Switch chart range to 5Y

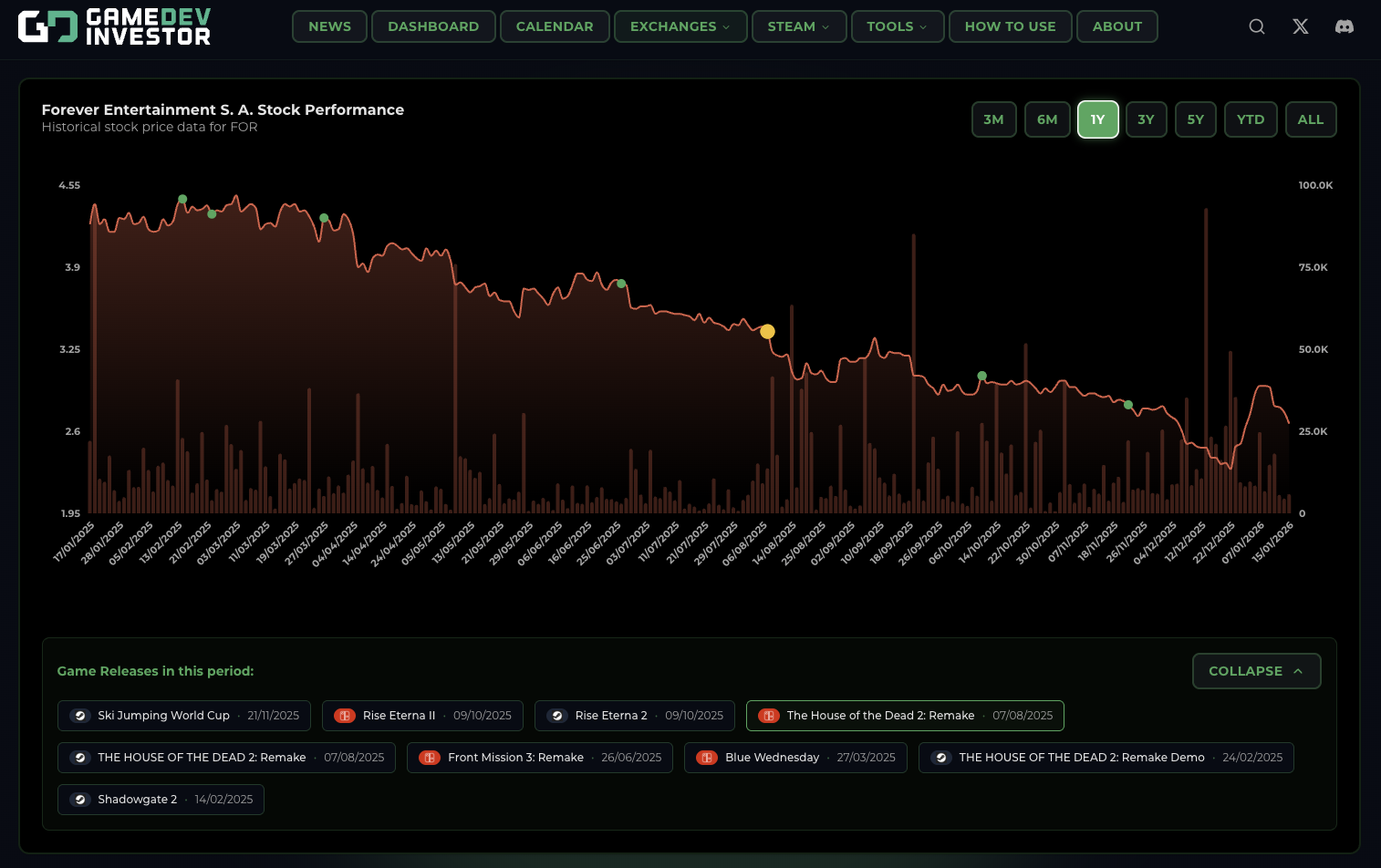(1195, 119)
